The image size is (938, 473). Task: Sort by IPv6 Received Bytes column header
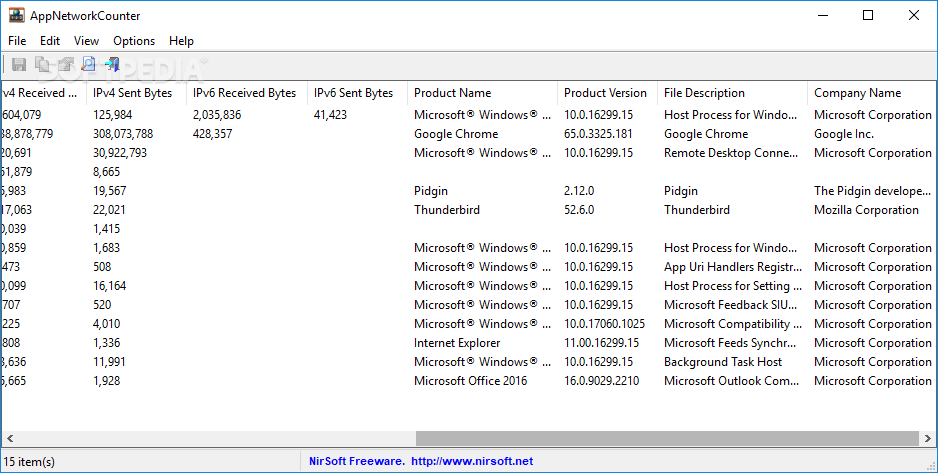pos(246,93)
